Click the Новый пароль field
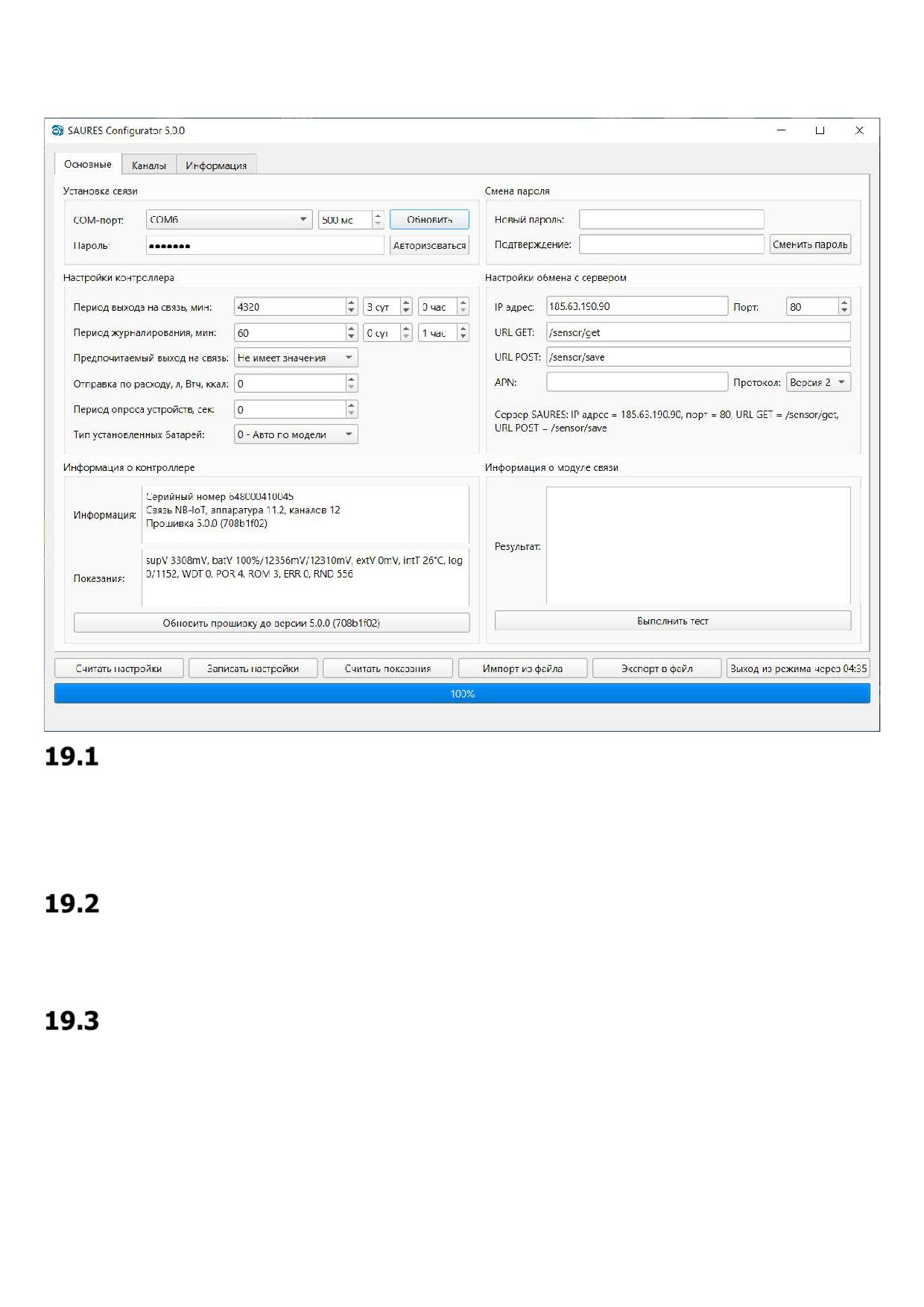Screen dimensions: 924x1307 click(x=671, y=219)
